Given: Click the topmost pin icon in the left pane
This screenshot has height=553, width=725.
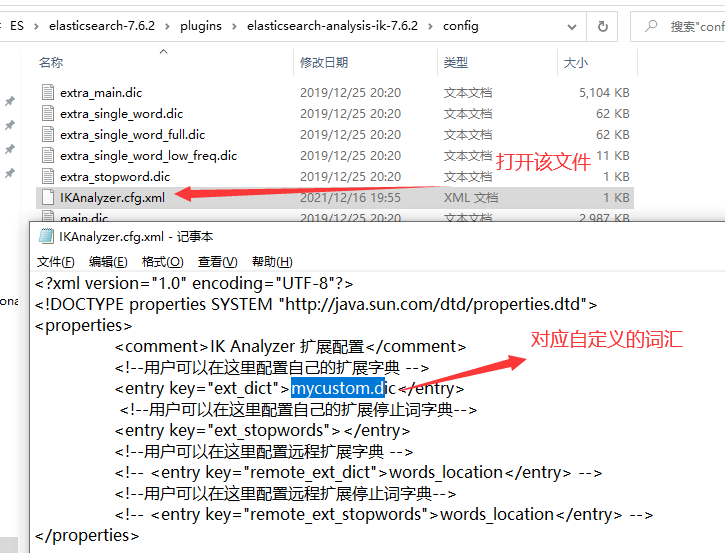Looking at the screenshot, I should (x=10, y=102).
